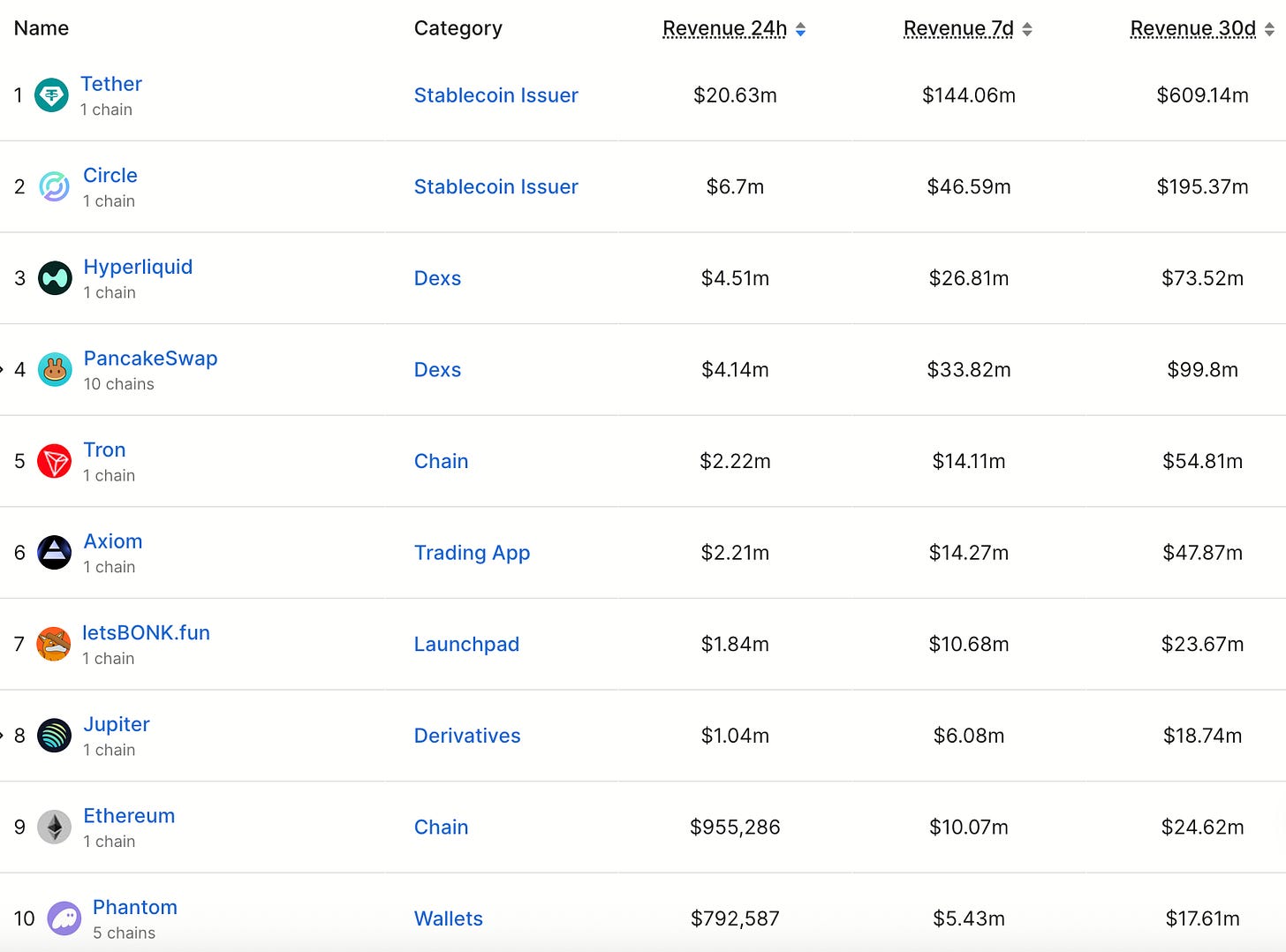The width and height of the screenshot is (1286, 952).
Task: Open Chain category in Ethereum row
Action: coord(442,827)
